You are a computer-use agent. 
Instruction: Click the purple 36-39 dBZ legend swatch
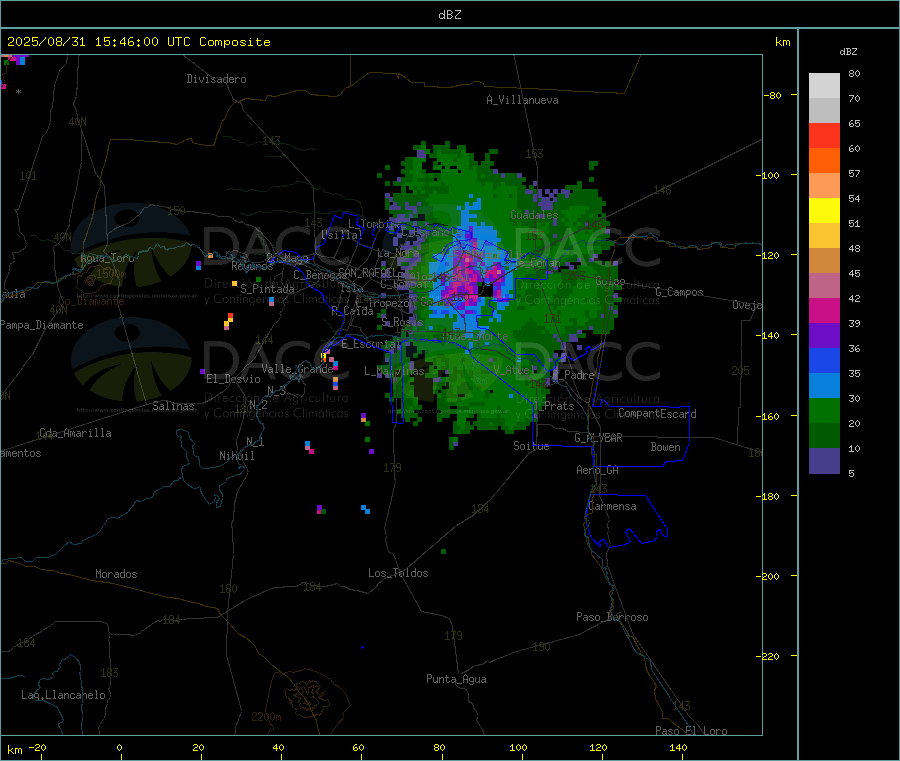[824, 336]
